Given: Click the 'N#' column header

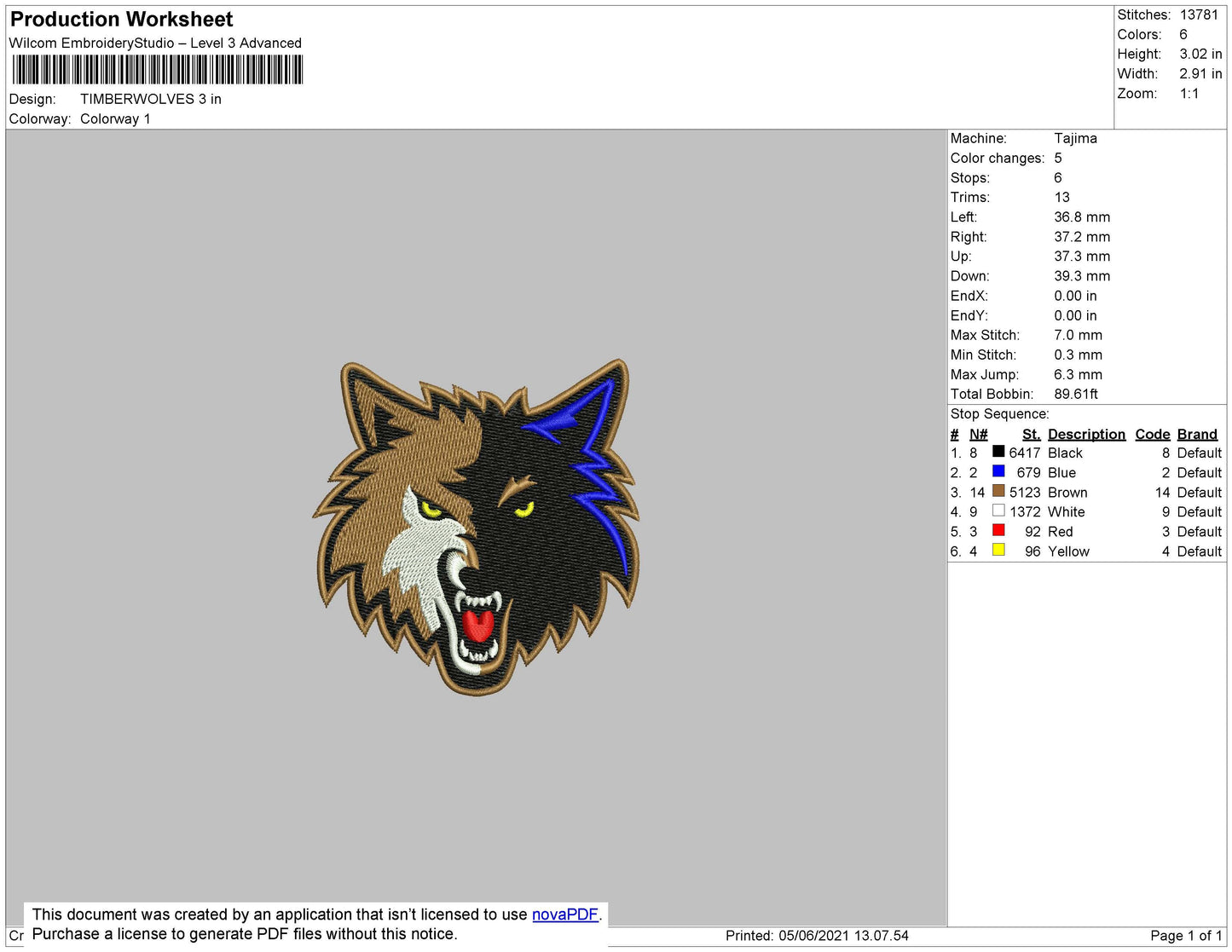Looking at the screenshot, I should [x=978, y=435].
